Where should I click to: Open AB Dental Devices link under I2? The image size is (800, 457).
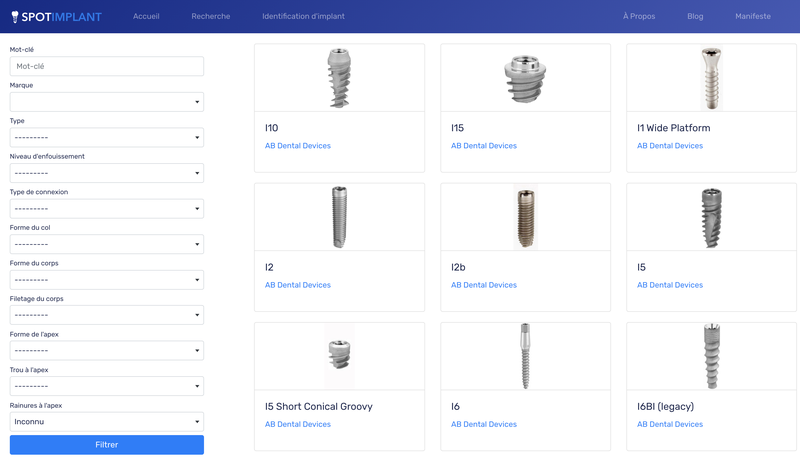tap(297, 285)
